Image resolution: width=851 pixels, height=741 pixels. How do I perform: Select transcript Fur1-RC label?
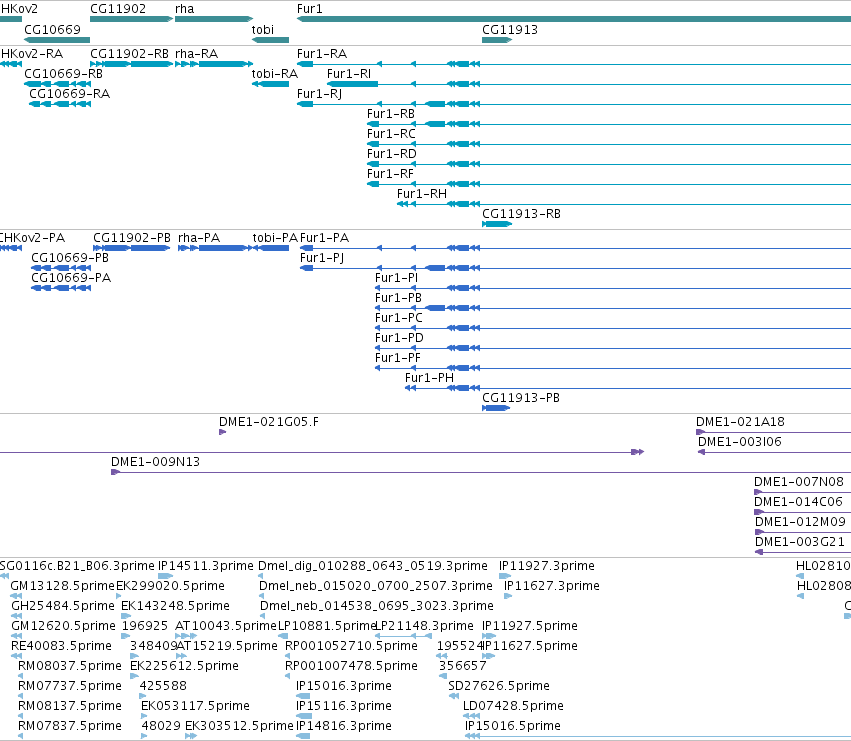tap(391, 134)
